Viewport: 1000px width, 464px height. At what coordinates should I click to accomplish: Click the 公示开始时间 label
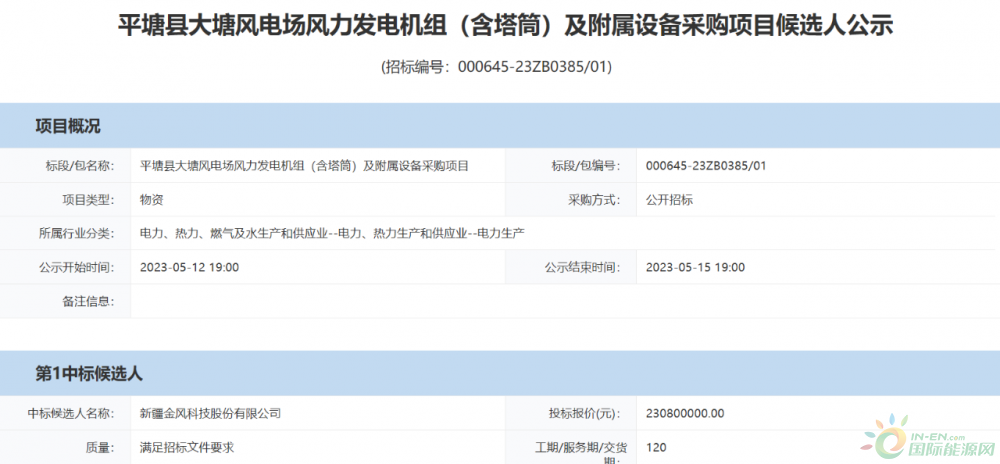pyautogui.click(x=77, y=268)
